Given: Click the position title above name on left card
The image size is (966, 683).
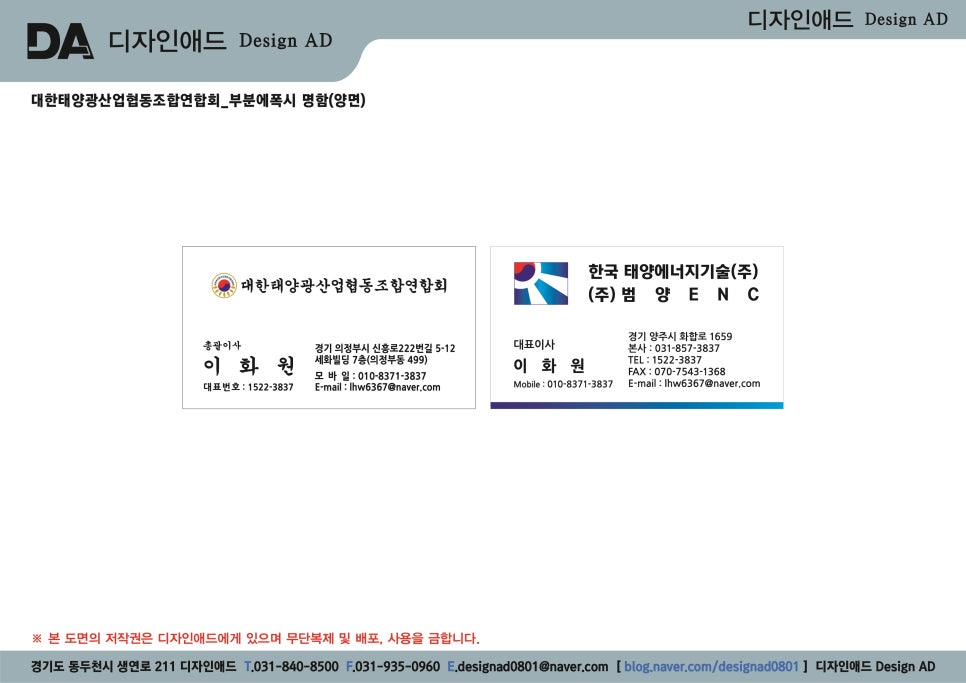Looking at the screenshot, I should tap(222, 345).
